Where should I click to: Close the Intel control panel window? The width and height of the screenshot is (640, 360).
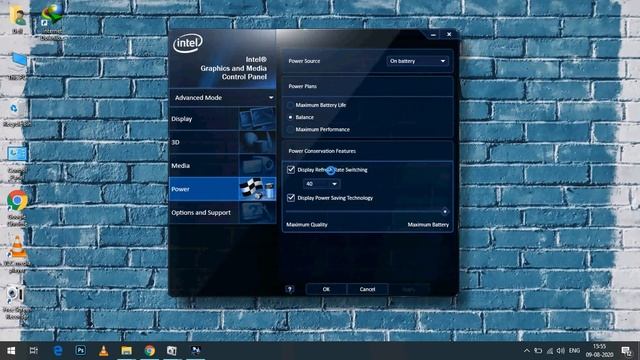(x=449, y=35)
